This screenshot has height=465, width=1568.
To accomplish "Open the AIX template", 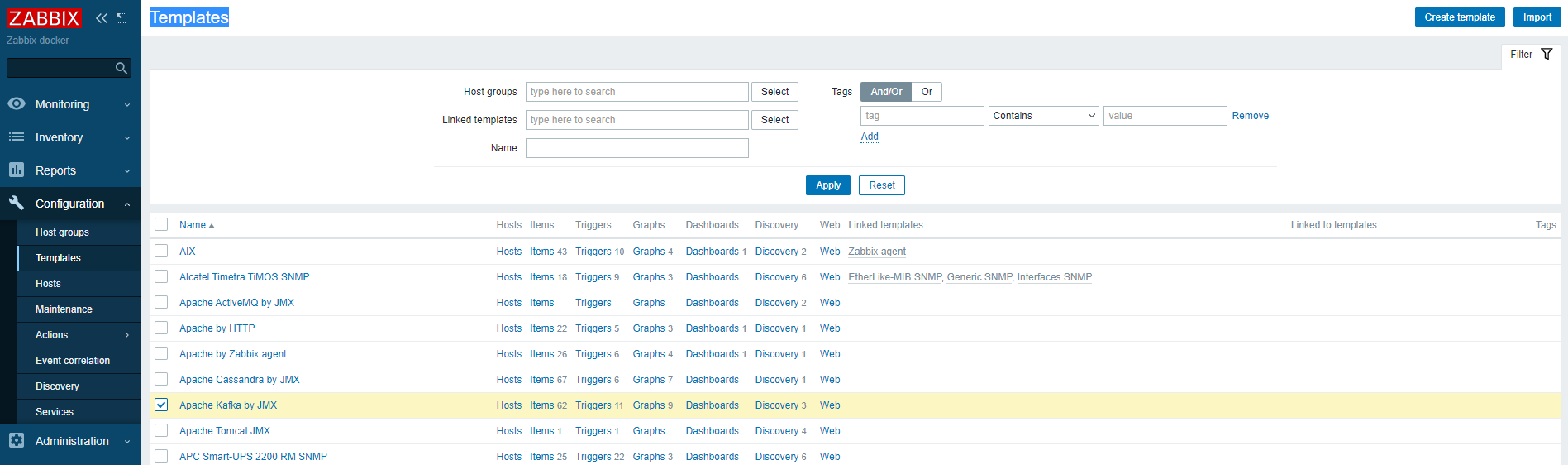I will (188, 252).
